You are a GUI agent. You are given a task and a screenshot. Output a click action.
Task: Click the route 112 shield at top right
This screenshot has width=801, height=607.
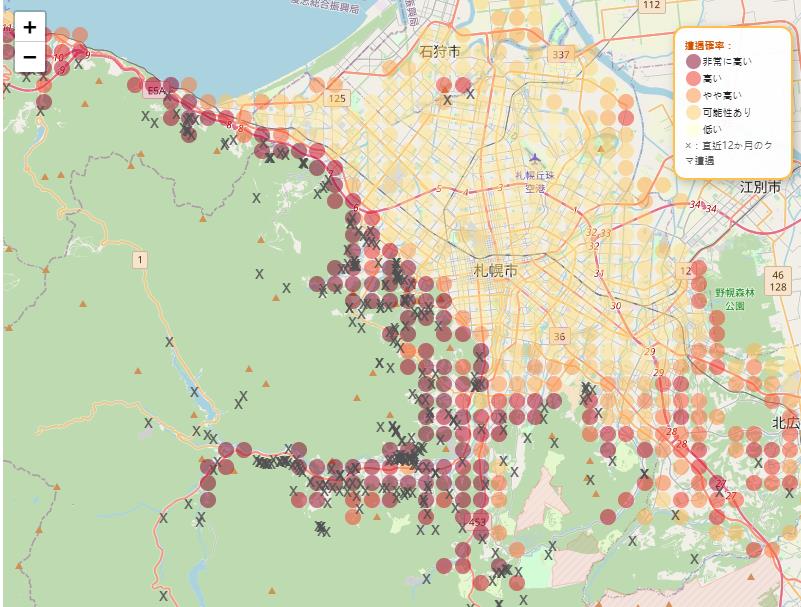coord(652,5)
